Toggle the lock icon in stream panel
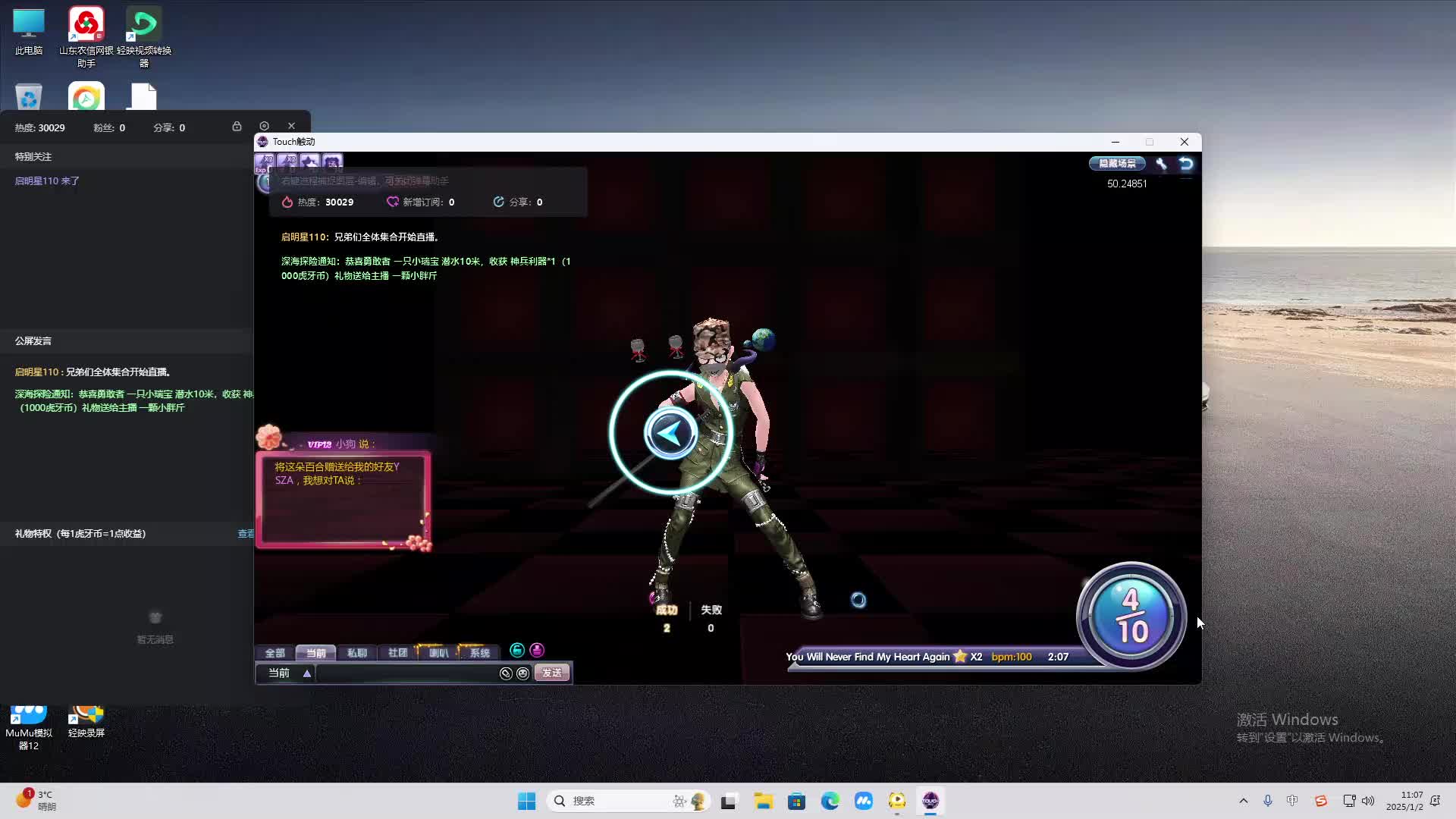1456x819 pixels. [237, 126]
